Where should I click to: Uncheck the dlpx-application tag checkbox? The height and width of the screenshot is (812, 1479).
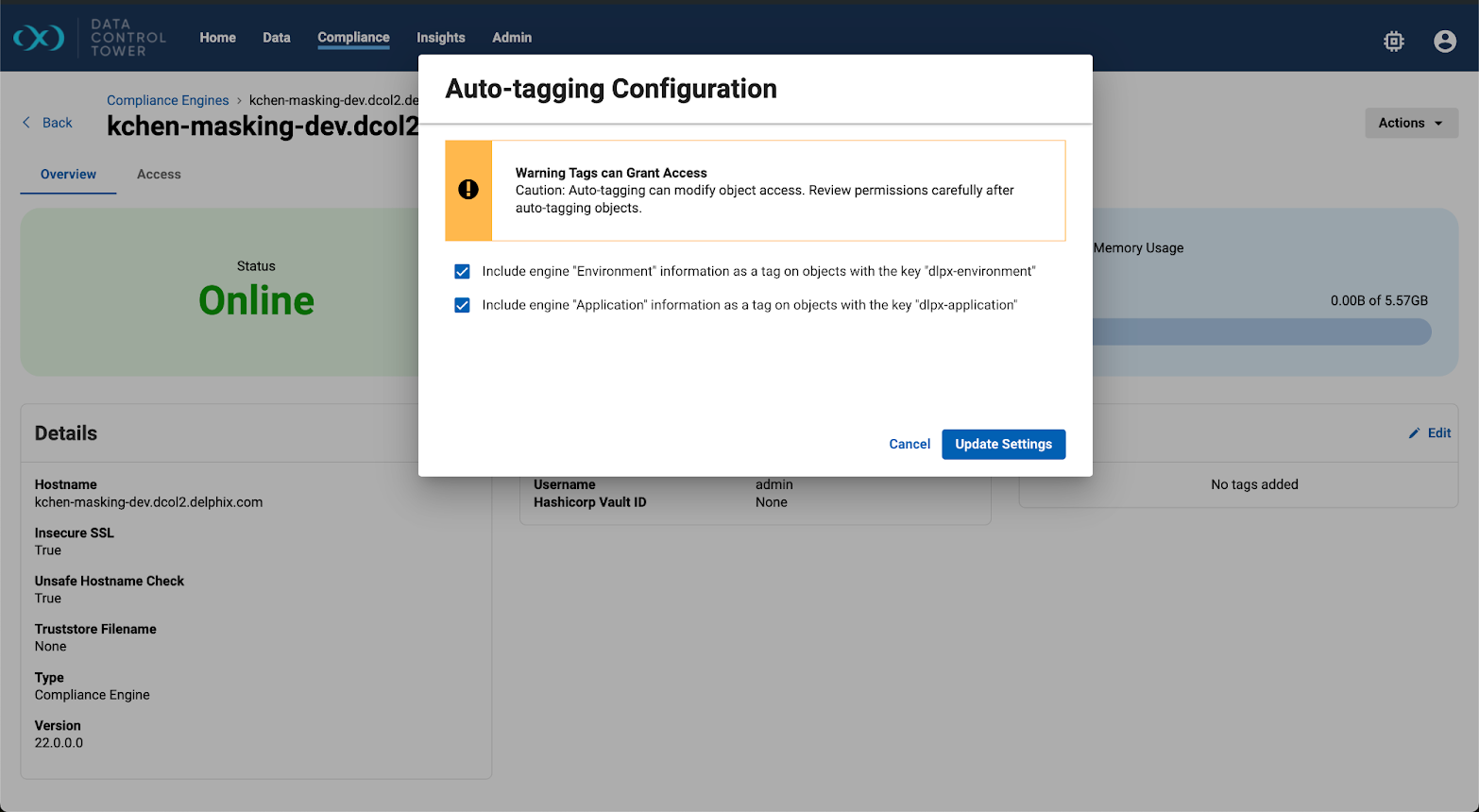(462, 305)
